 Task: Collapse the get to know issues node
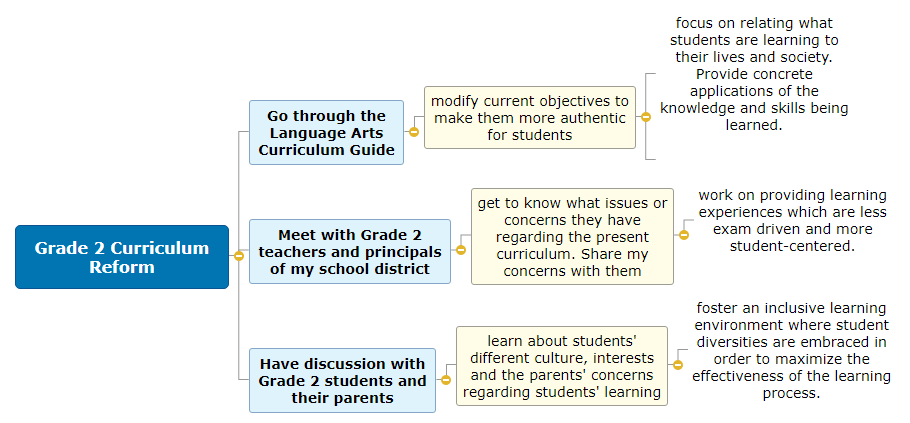683,235
